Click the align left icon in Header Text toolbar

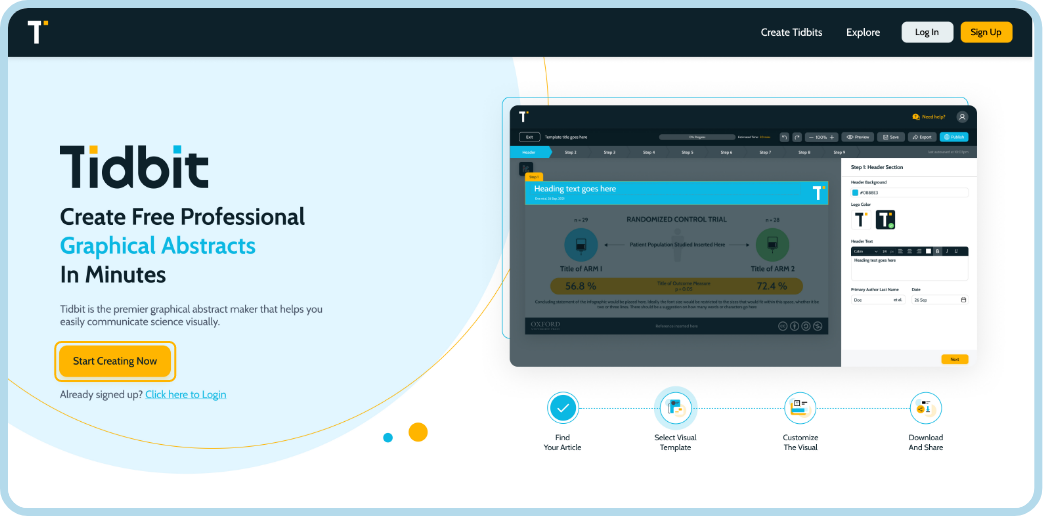coord(900,251)
